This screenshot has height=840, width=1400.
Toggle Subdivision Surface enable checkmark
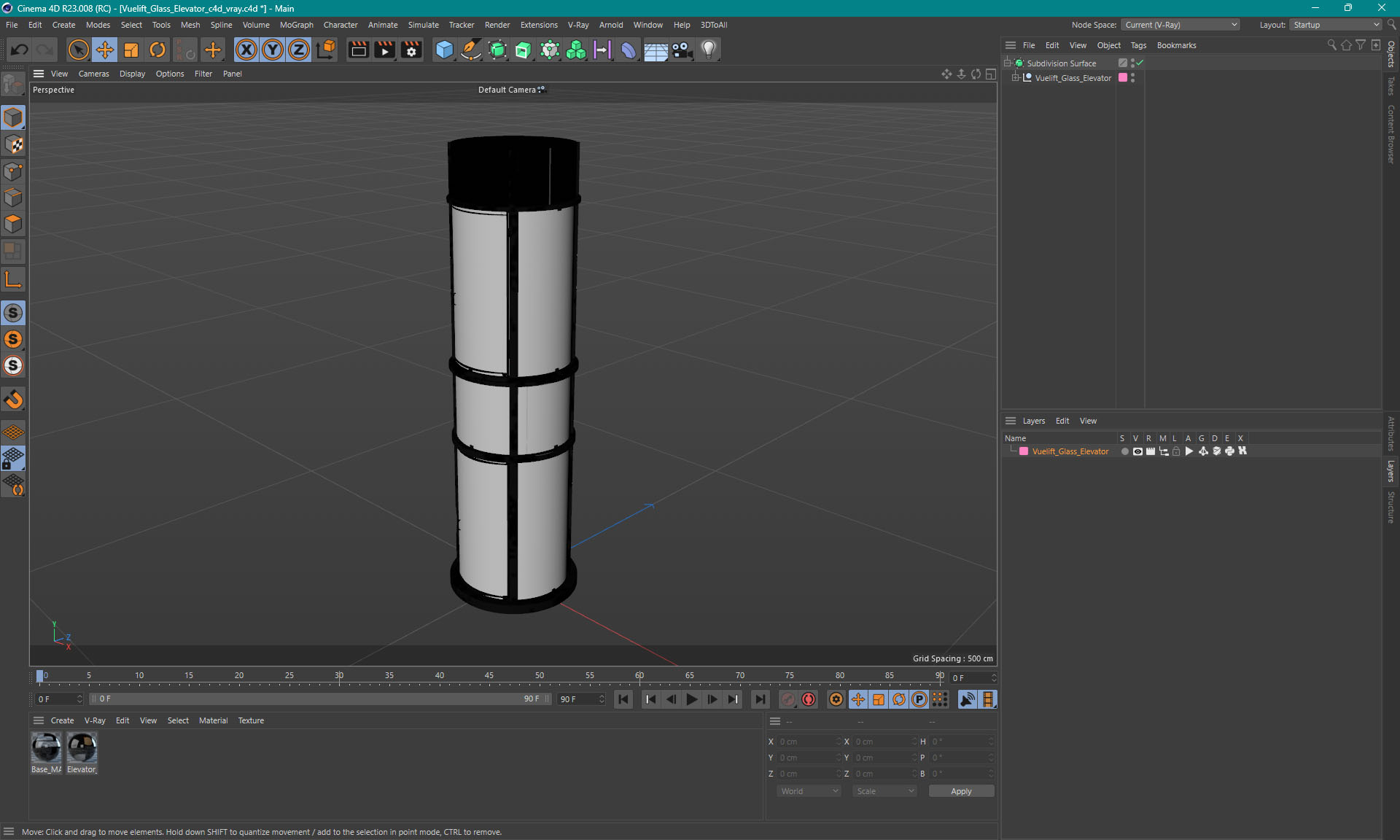pos(1140,63)
